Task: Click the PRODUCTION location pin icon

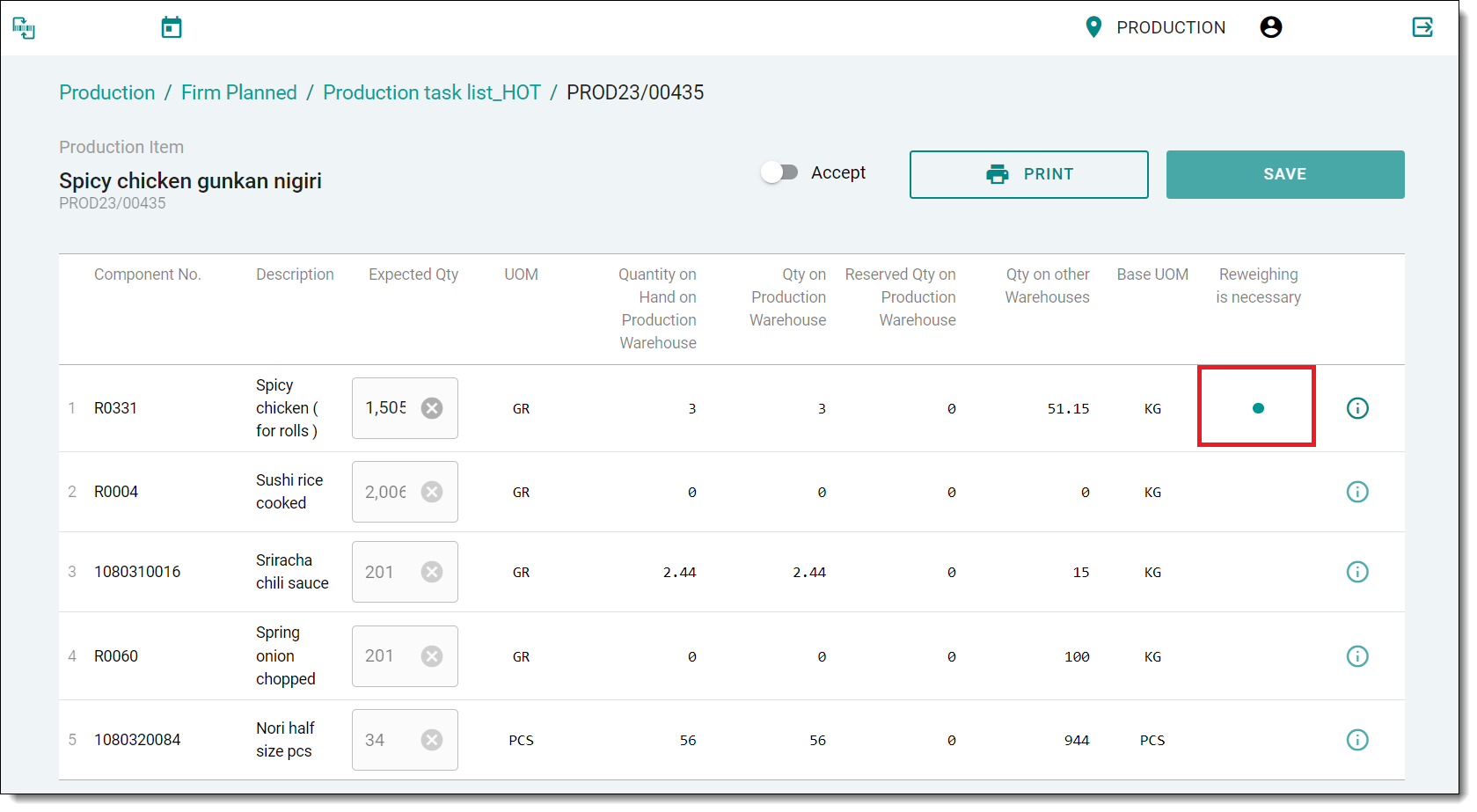Action: 1093,27
